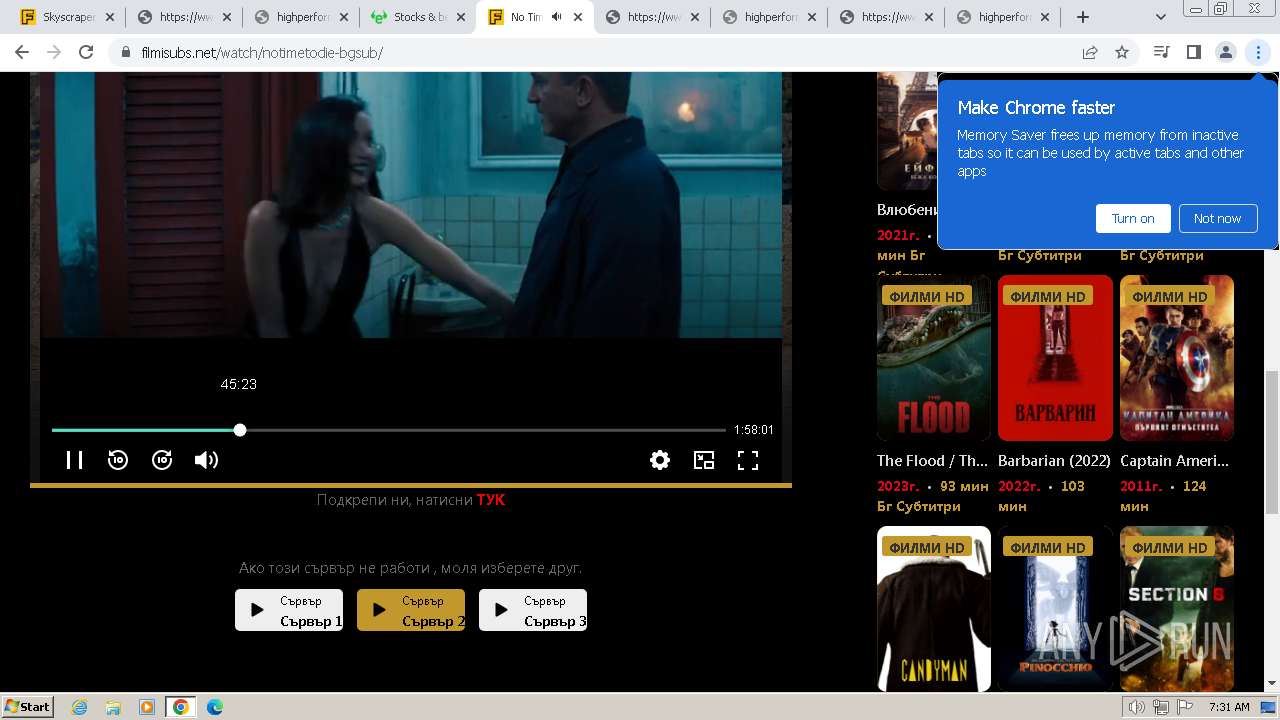Open File Explorer from taskbar
The image size is (1280, 720).
pos(113,707)
